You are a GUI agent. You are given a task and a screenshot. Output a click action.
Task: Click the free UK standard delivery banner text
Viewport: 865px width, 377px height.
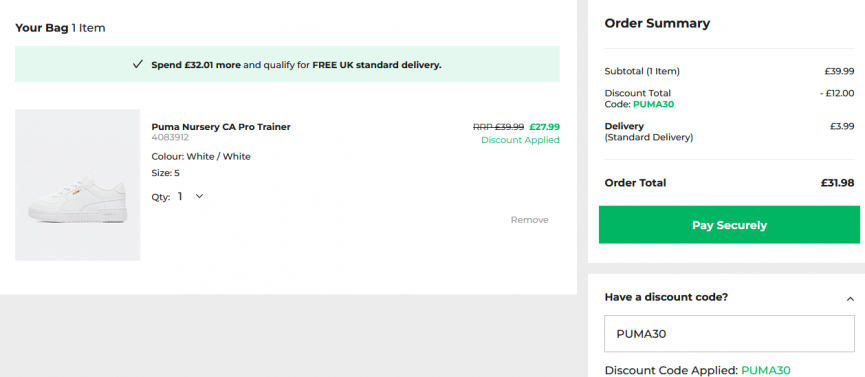(x=296, y=65)
